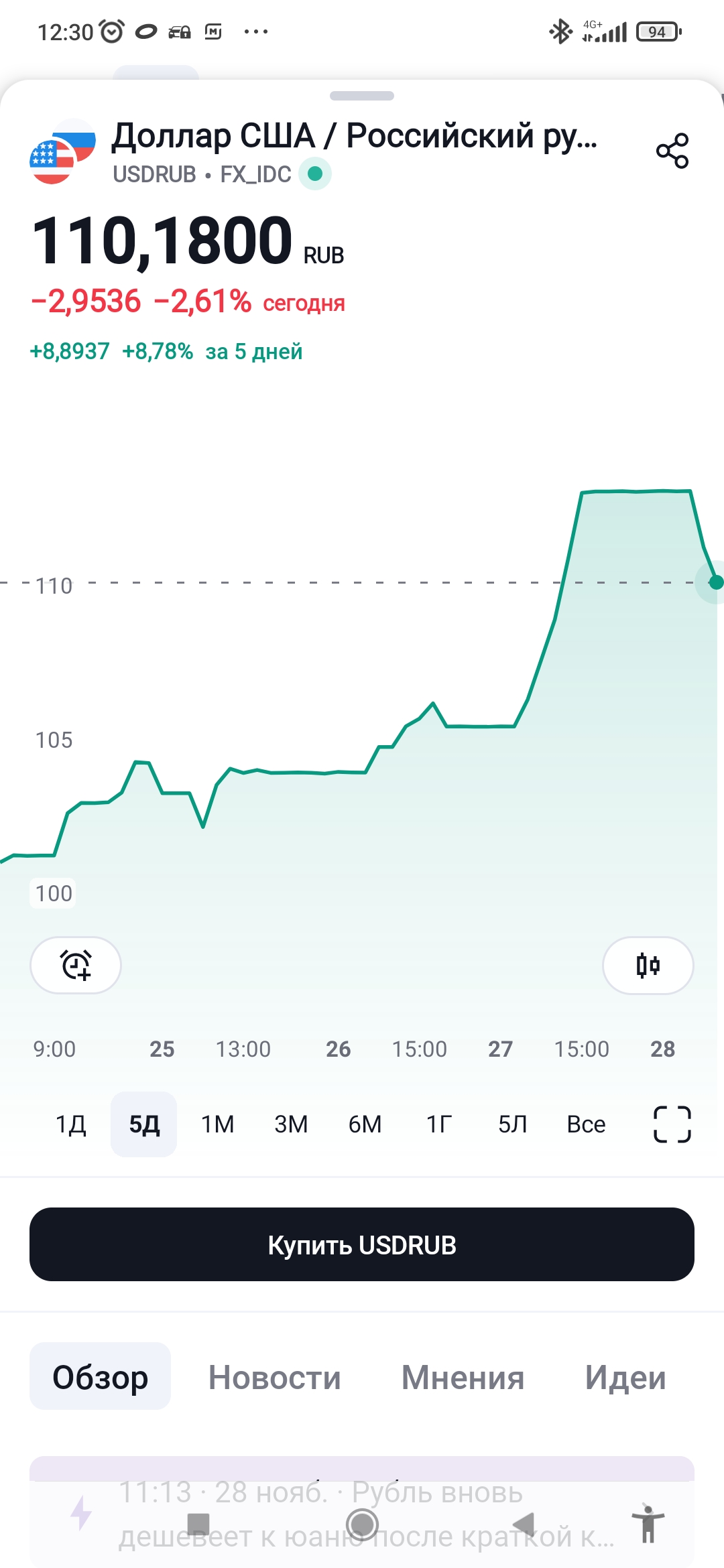Select the 6М time range
Screen dimensions: 724x1568
coord(365,1124)
